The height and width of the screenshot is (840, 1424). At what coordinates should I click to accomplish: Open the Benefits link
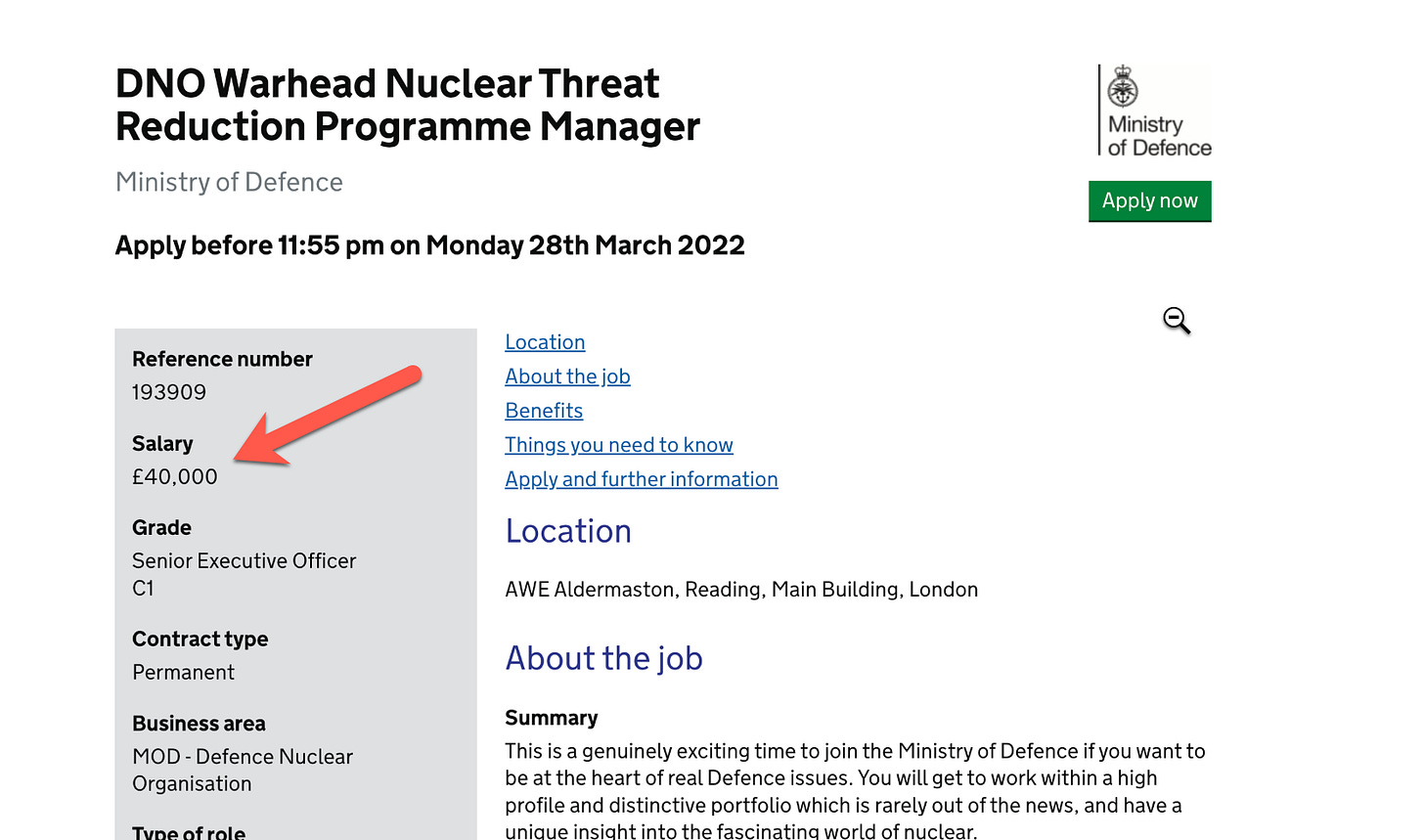(544, 411)
